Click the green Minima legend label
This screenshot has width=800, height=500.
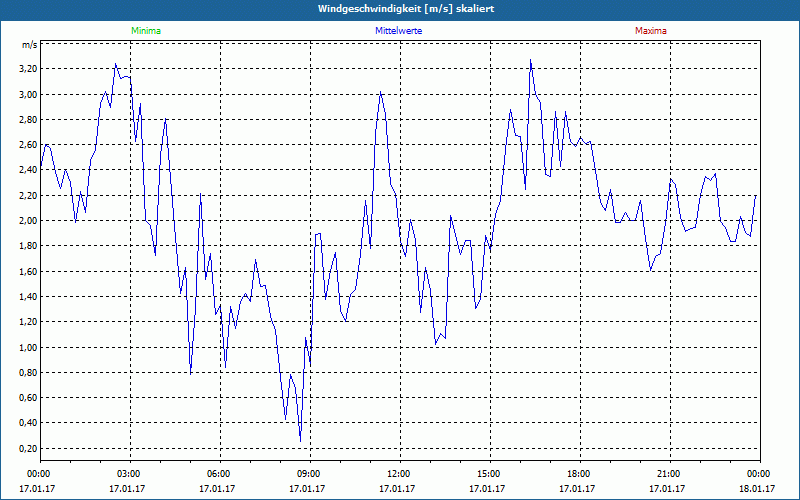tap(146, 31)
